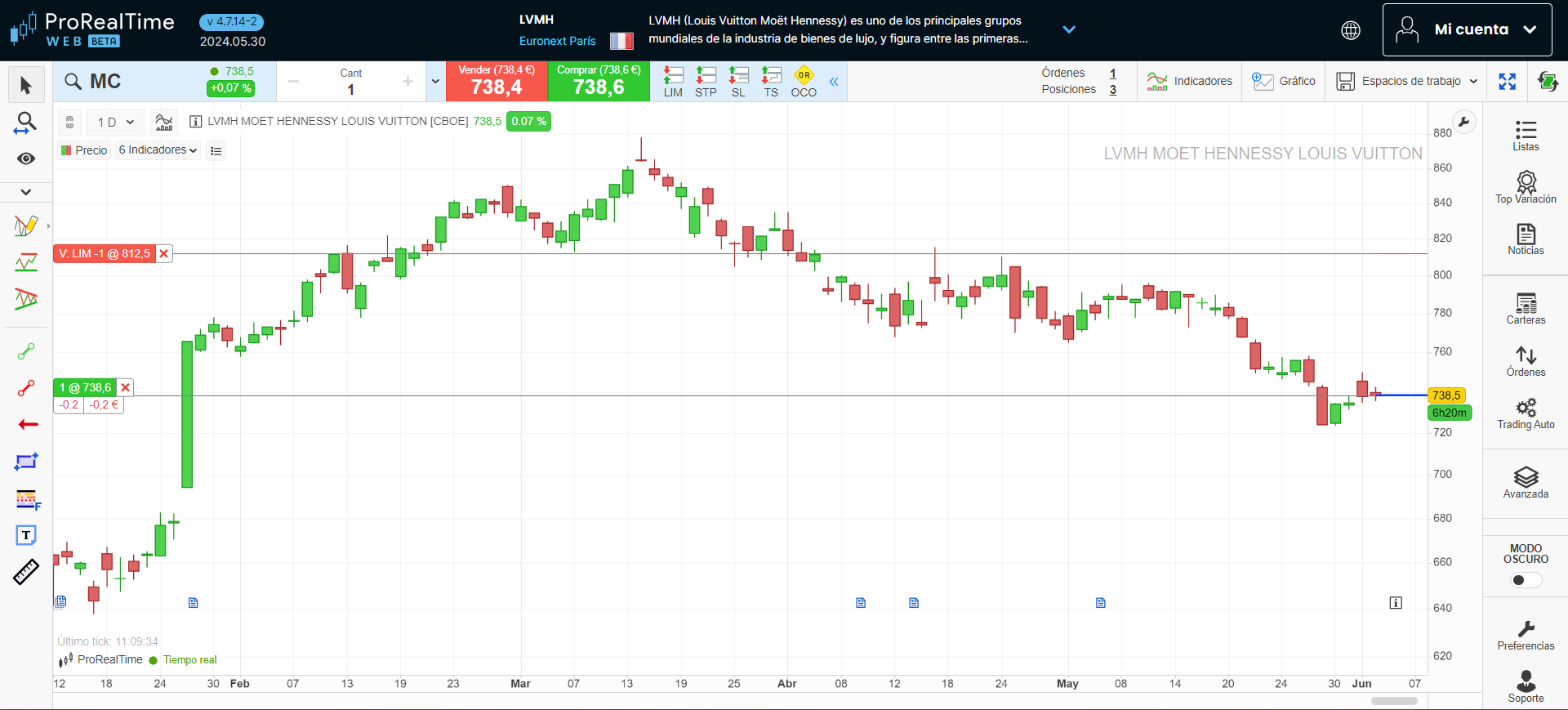Click the Comprar 738,6 buy button
1568x710 pixels.
(599, 82)
